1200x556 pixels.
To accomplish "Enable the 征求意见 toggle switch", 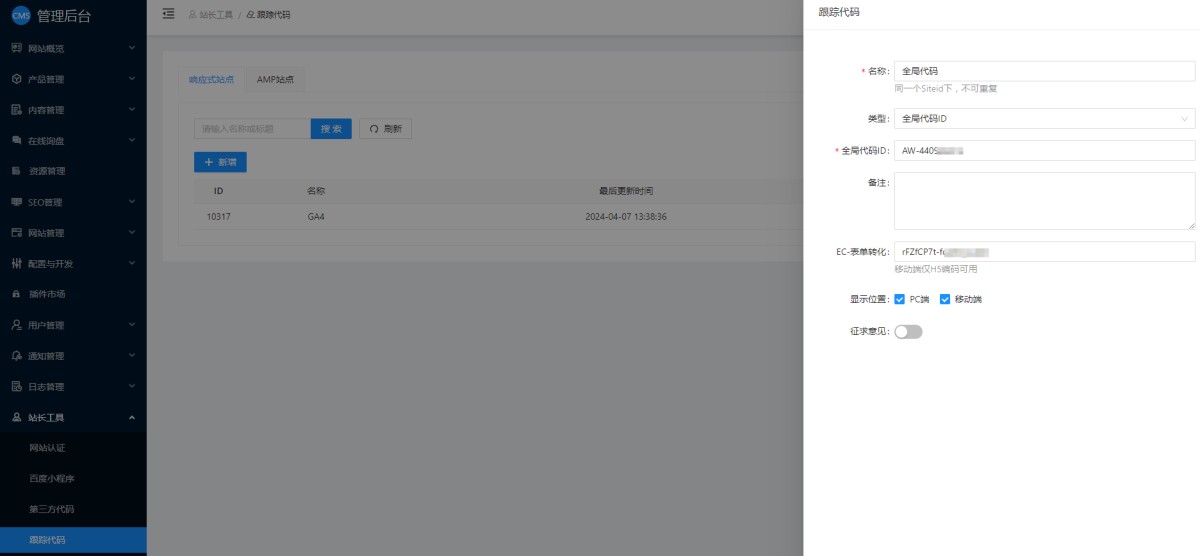I will tap(908, 332).
